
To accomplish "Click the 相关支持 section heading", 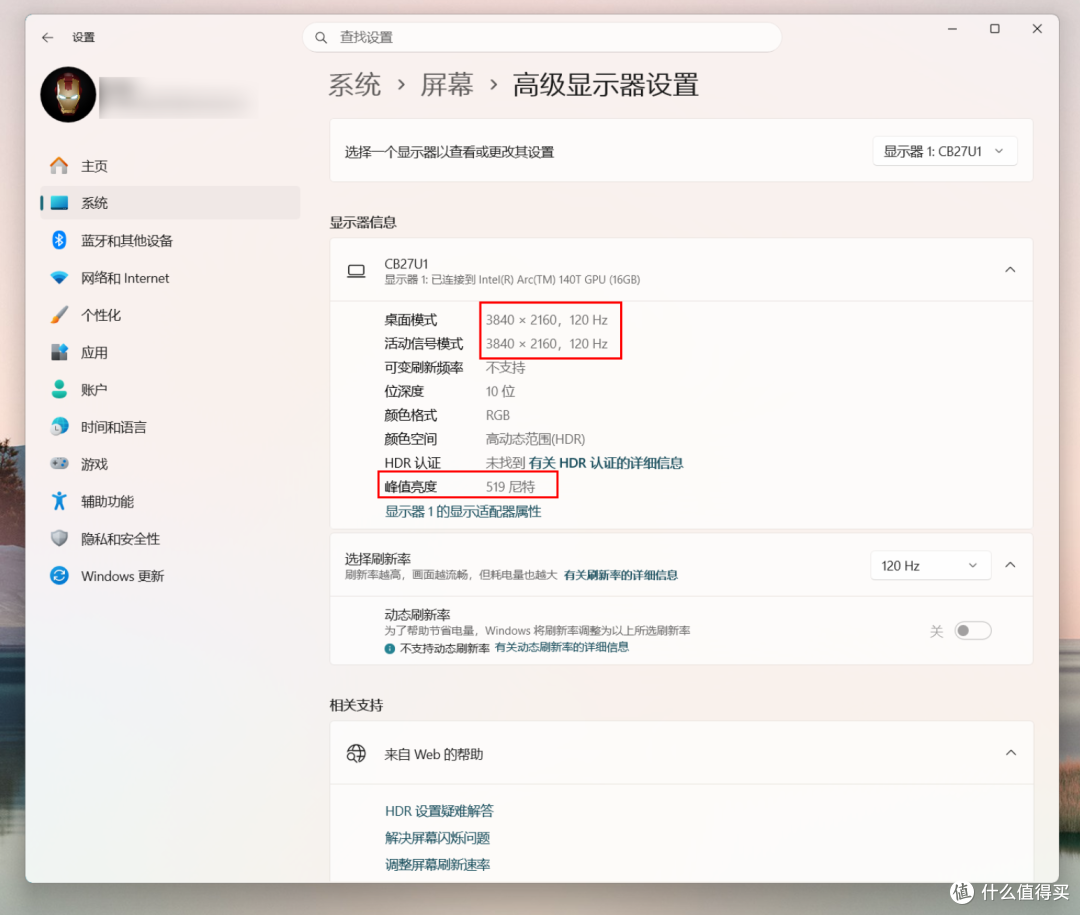I will click(356, 705).
